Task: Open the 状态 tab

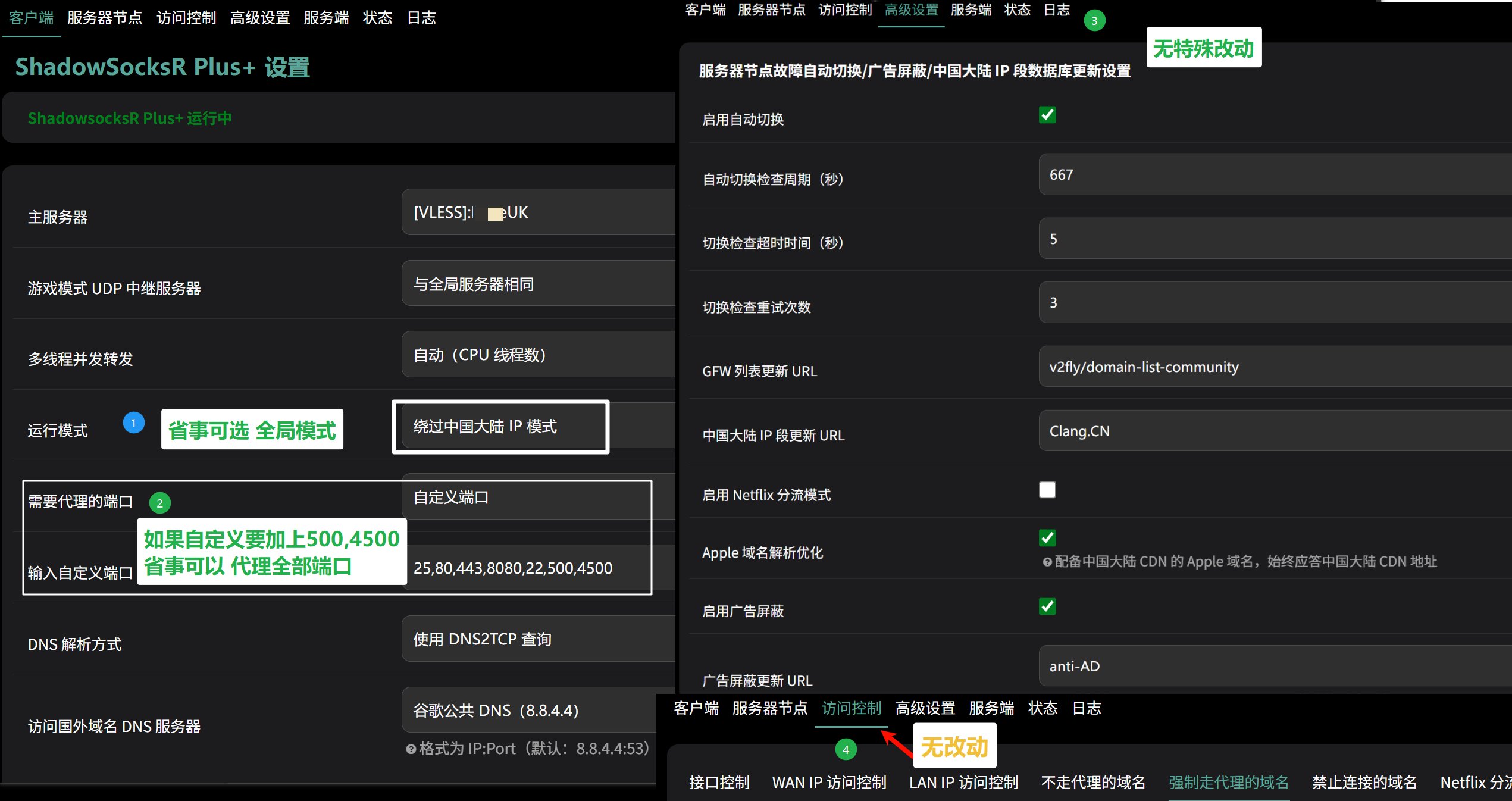Action: (377, 18)
